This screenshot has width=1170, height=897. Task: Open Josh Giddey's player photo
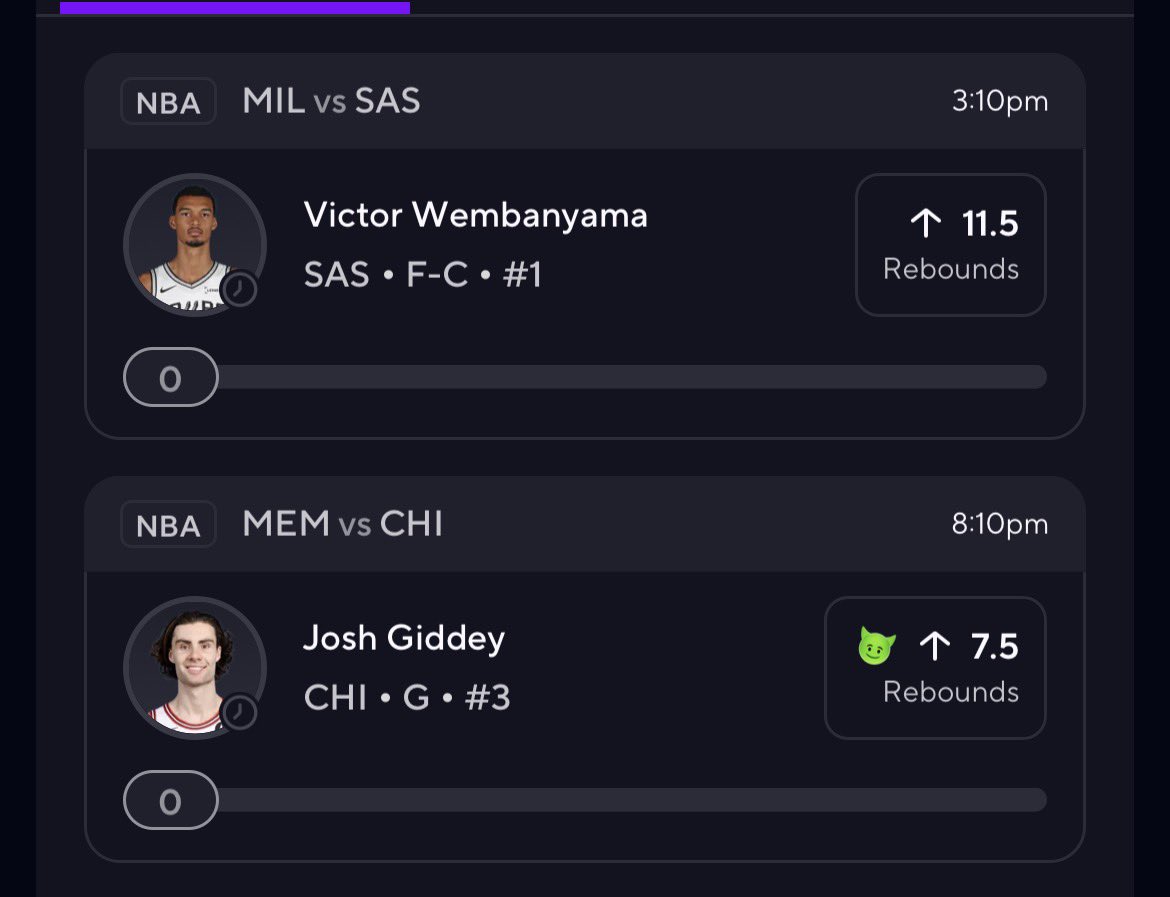click(193, 666)
